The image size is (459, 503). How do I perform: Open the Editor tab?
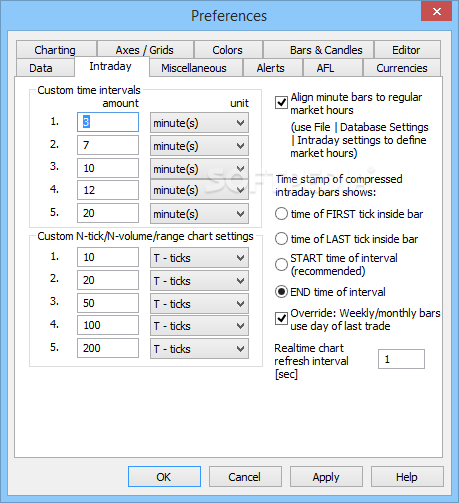click(407, 50)
